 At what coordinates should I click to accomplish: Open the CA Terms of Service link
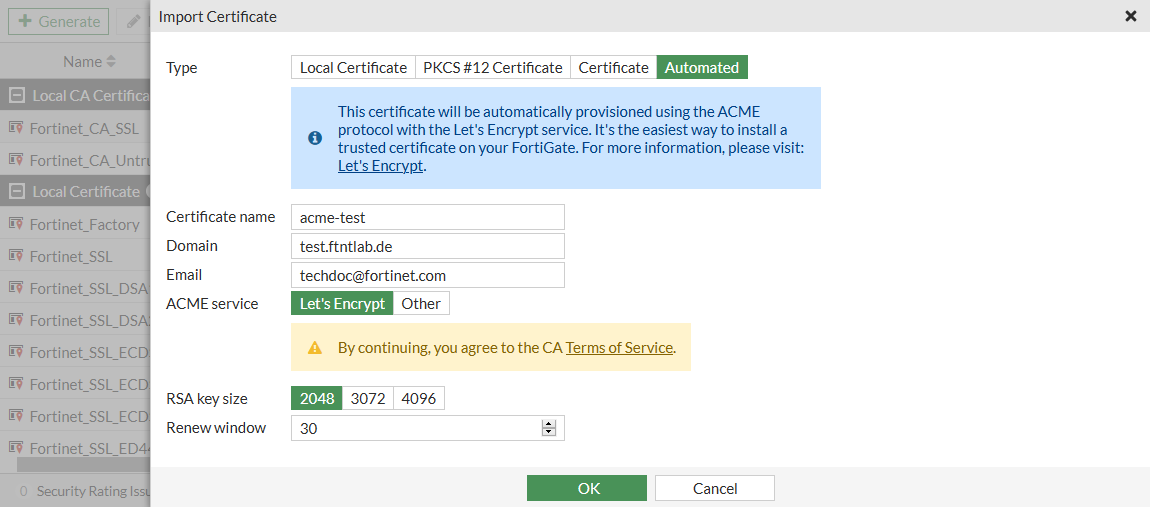[619, 348]
